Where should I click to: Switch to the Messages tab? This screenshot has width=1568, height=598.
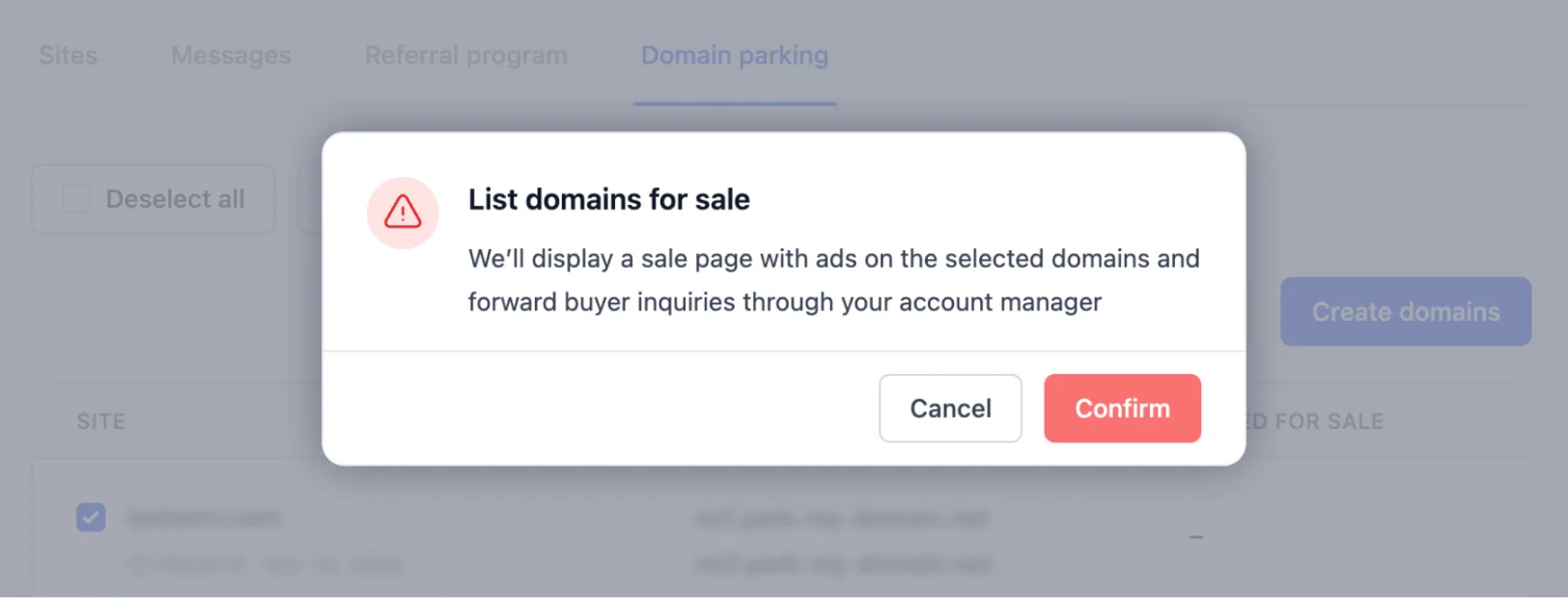(x=231, y=55)
